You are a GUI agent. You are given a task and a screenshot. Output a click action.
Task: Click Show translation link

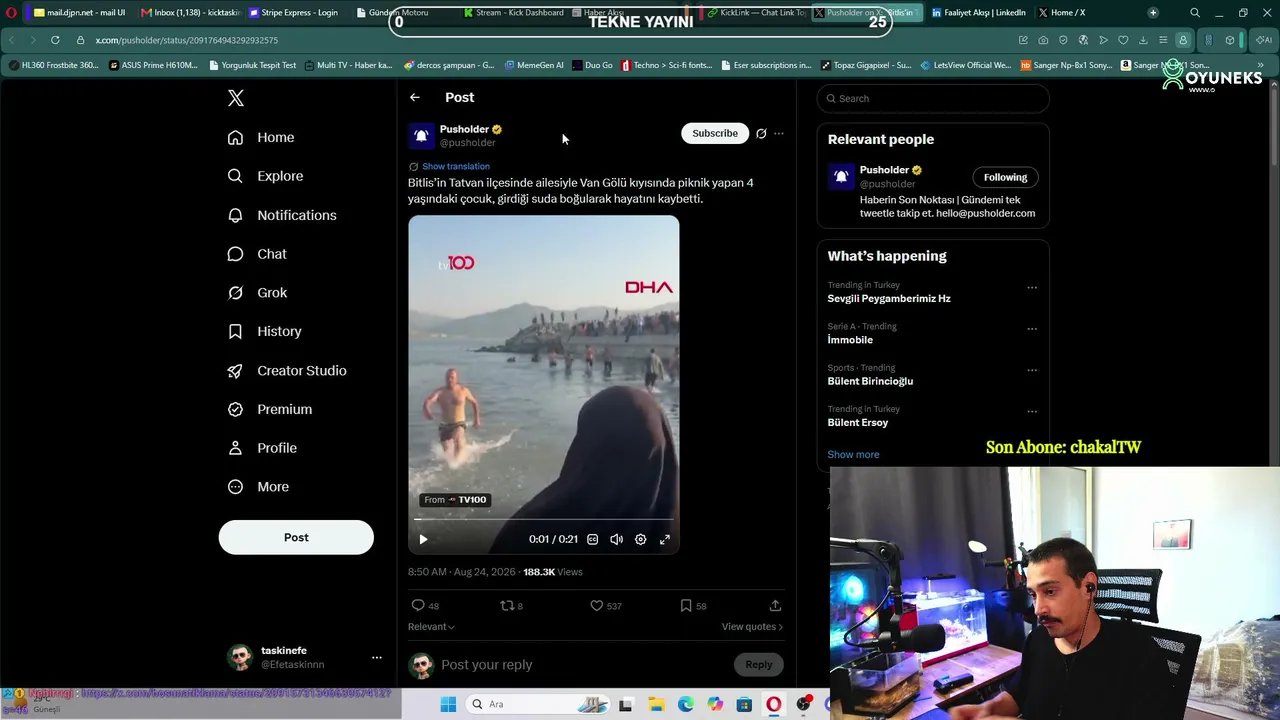[x=456, y=166]
